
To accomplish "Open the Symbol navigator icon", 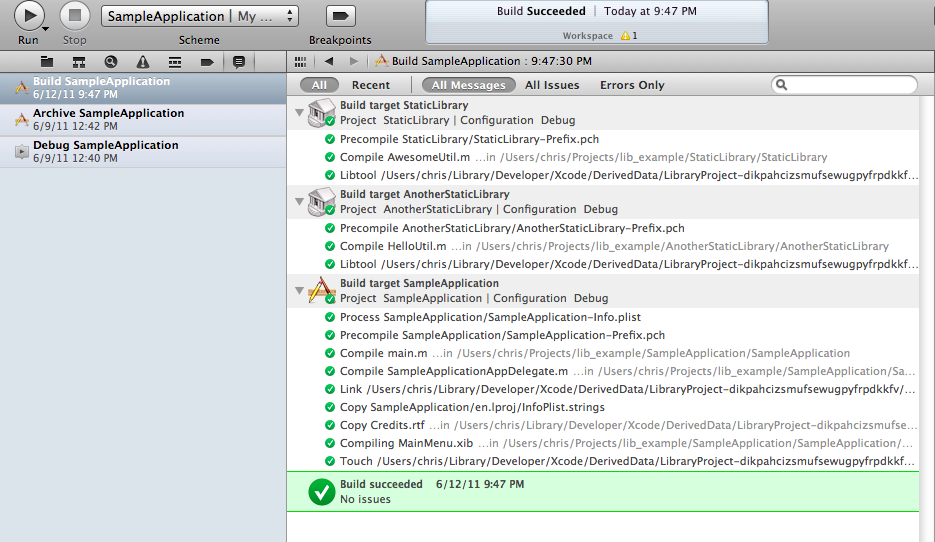I will (79, 61).
